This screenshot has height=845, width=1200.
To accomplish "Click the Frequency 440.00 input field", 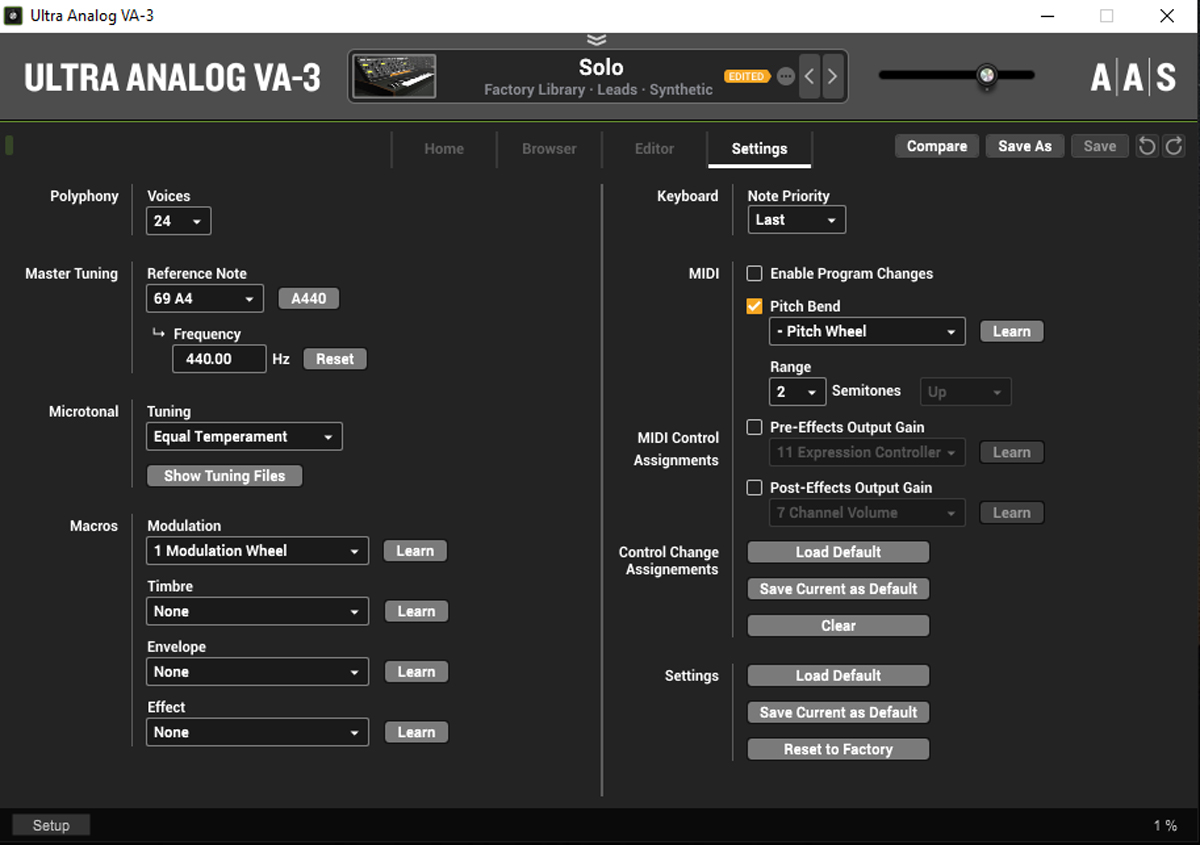I will [x=219, y=359].
